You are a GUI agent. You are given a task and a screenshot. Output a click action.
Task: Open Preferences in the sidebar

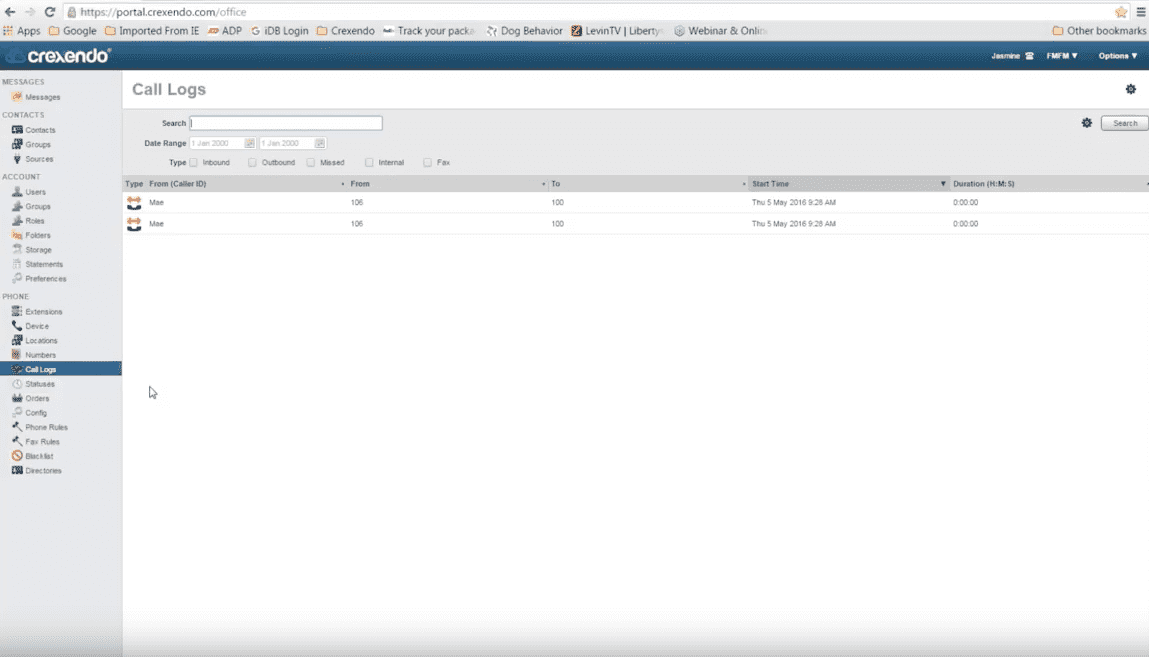(45, 278)
